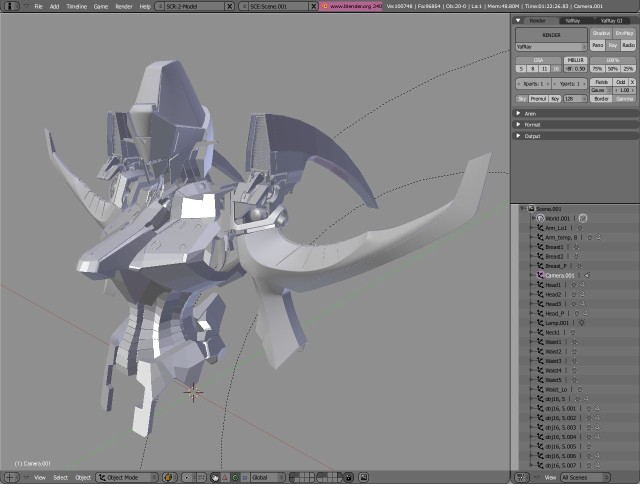Enable the Shadow render toggle
This screenshot has height=484, width=640.
pos(600,33)
